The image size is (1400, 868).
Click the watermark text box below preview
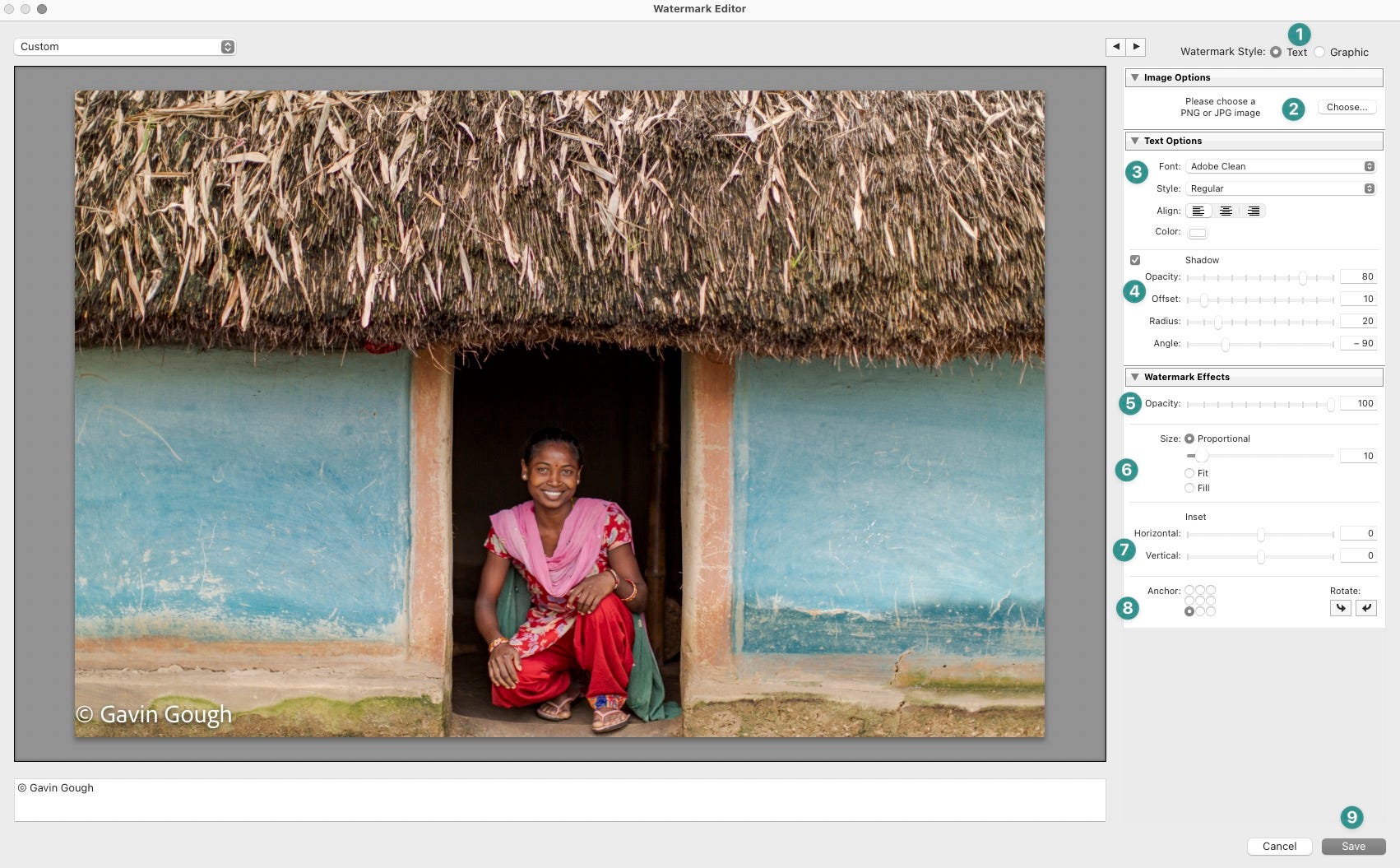tap(559, 800)
